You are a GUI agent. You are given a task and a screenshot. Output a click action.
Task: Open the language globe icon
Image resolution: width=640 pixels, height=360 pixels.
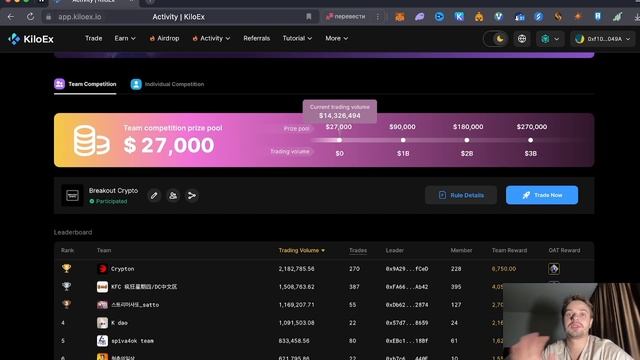pos(522,39)
